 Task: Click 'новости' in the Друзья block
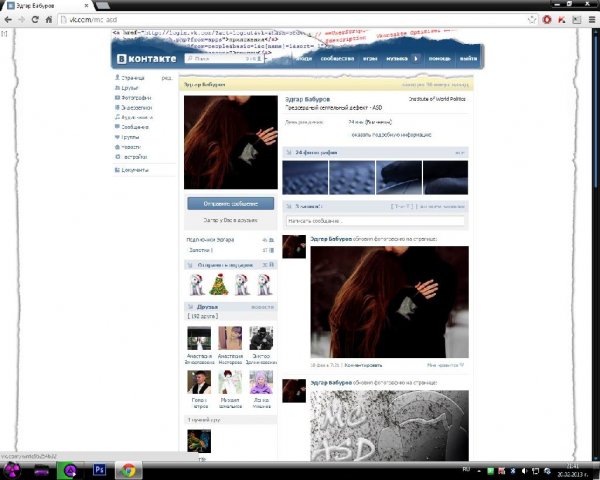tap(262, 307)
